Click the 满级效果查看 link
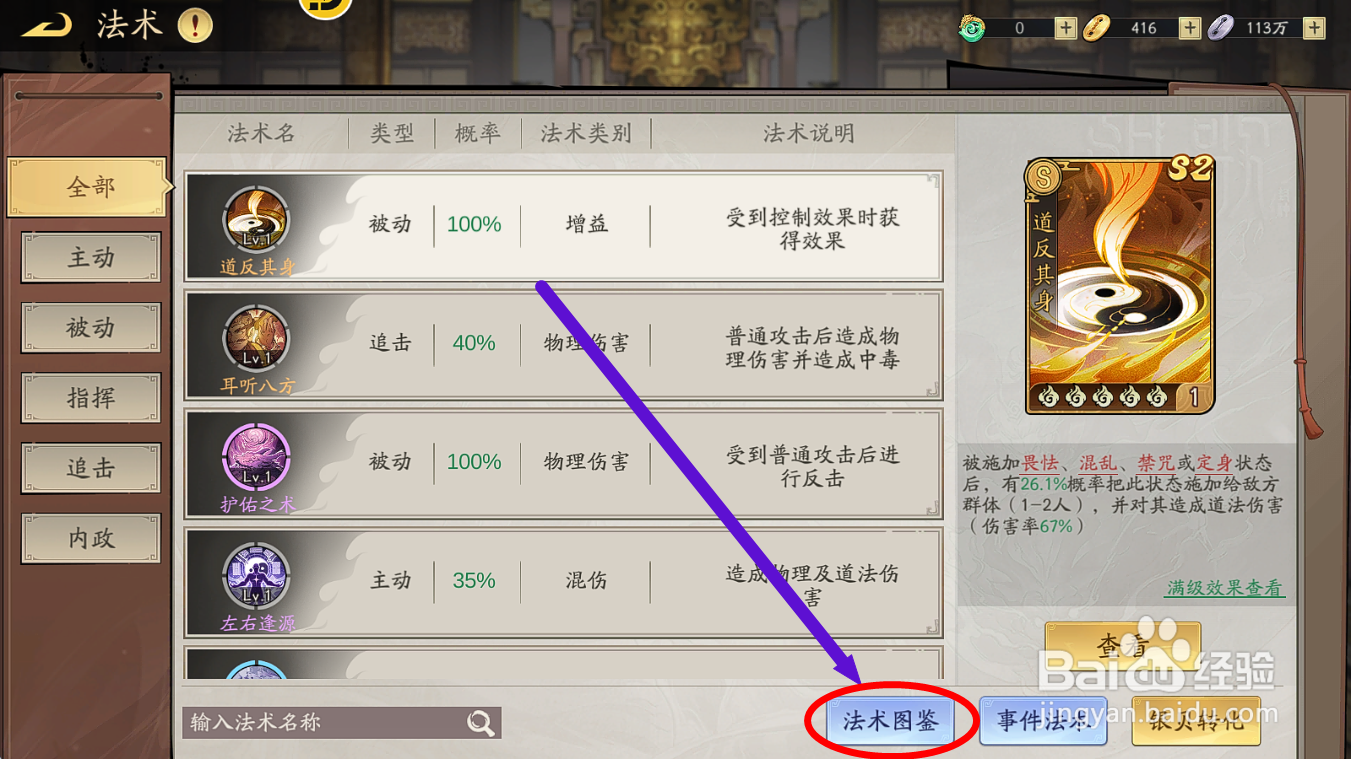 [x=1225, y=588]
